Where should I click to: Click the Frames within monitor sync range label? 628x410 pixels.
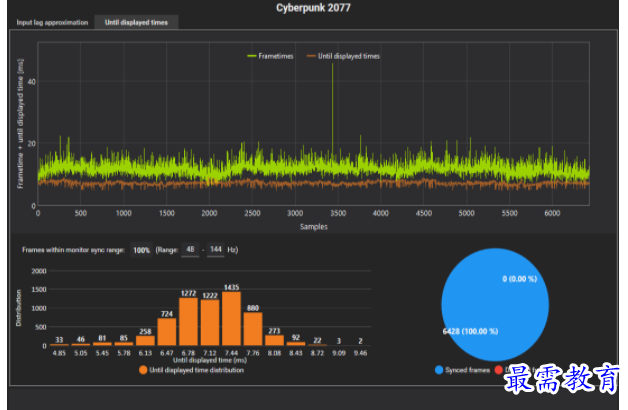coord(73,250)
